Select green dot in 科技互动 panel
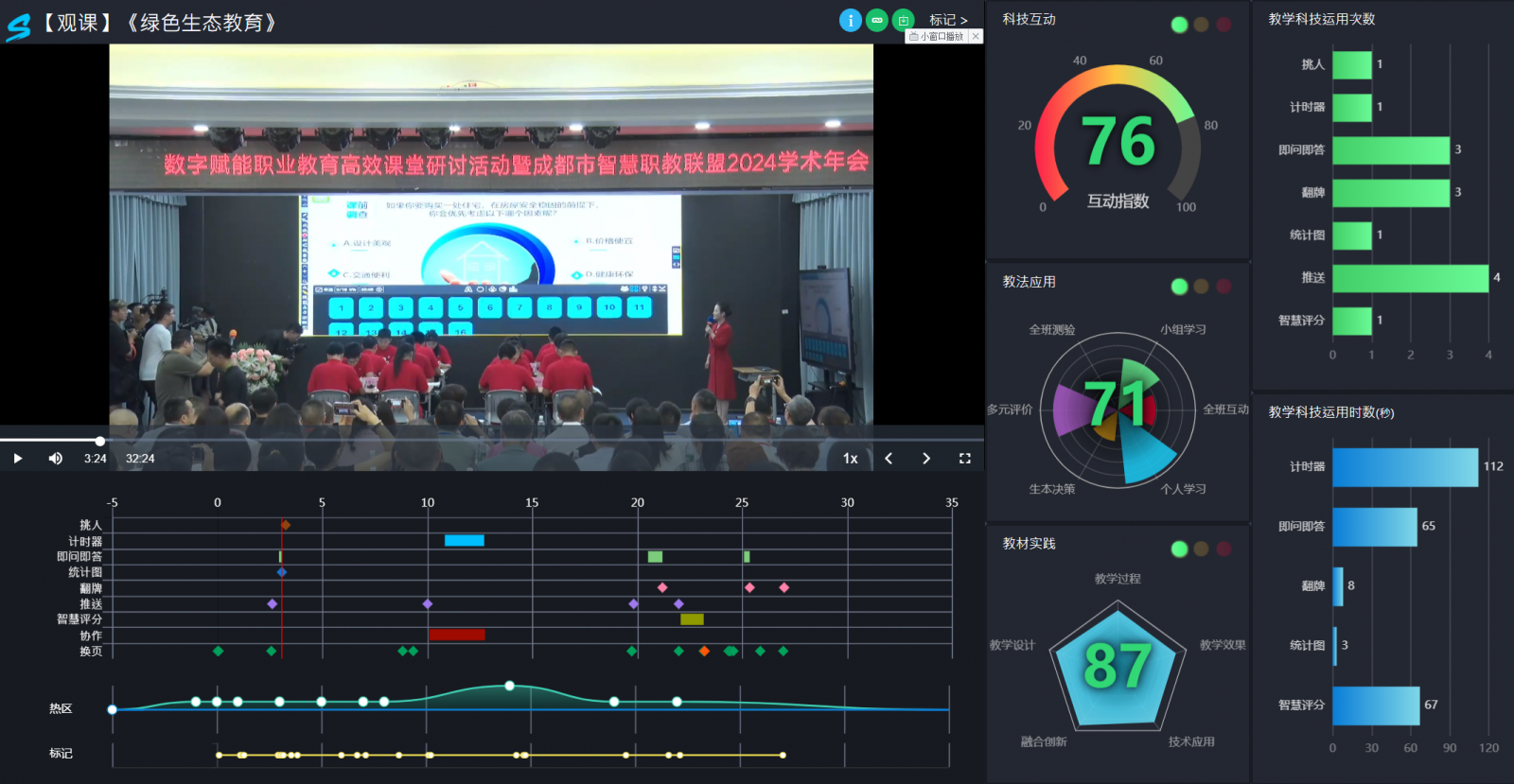The height and width of the screenshot is (784, 1514). (1179, 25)
